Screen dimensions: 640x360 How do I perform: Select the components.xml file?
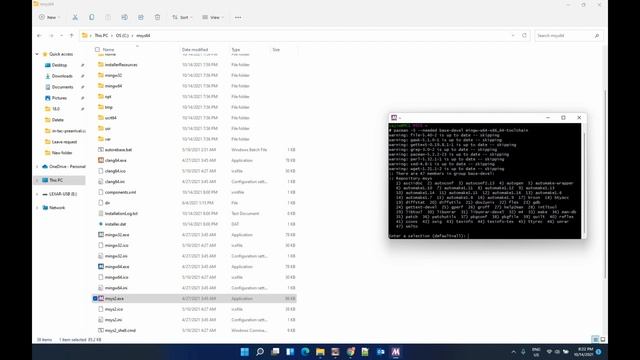(120, 192)
